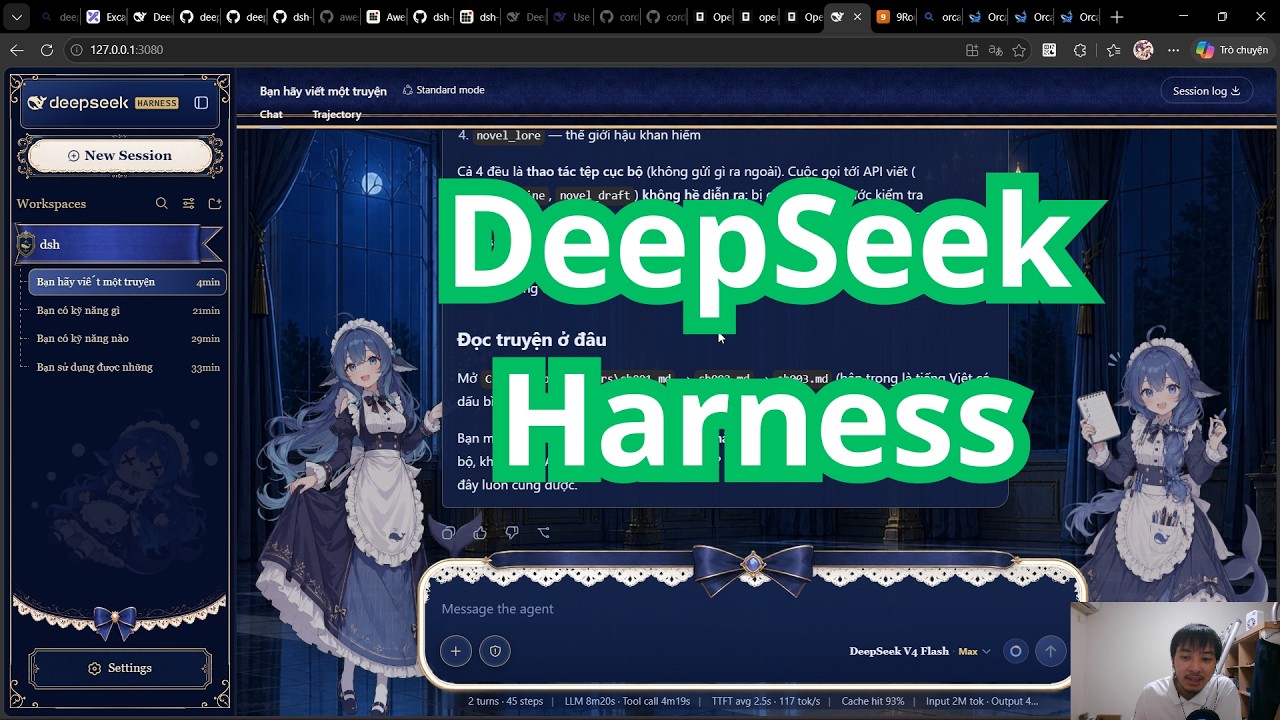Screen dimensions: 1280x720
Task: Start a New Session
Action: point(120,156)
